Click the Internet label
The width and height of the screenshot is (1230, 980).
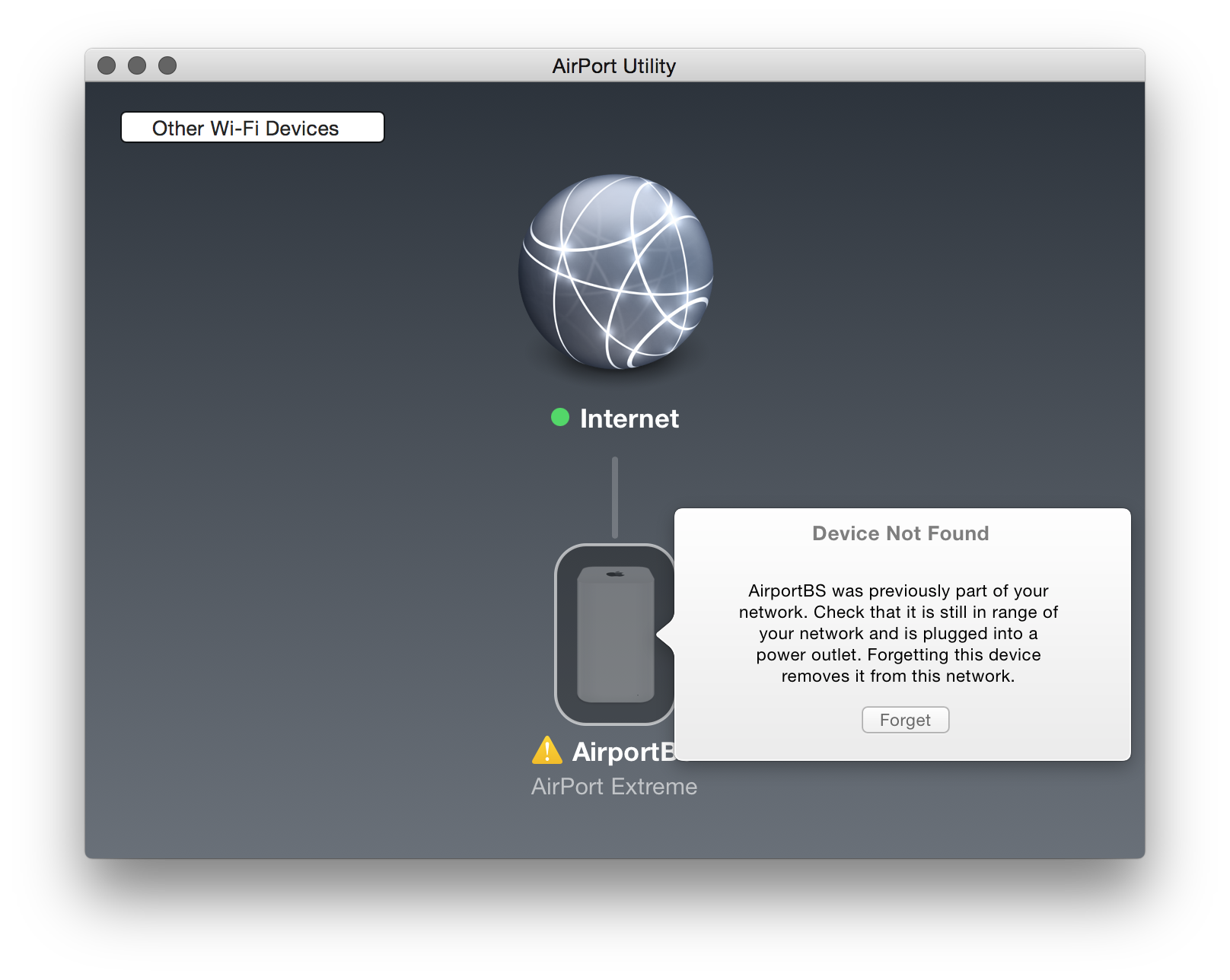(629, 418)
